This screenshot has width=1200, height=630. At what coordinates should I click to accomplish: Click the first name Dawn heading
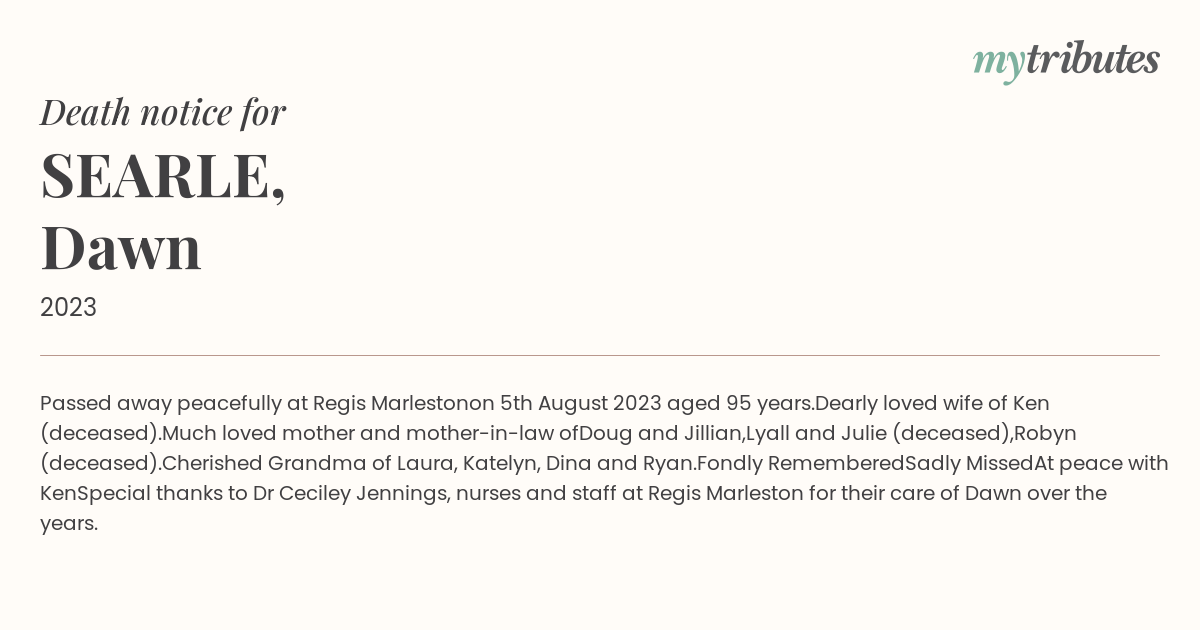(121, 248)
